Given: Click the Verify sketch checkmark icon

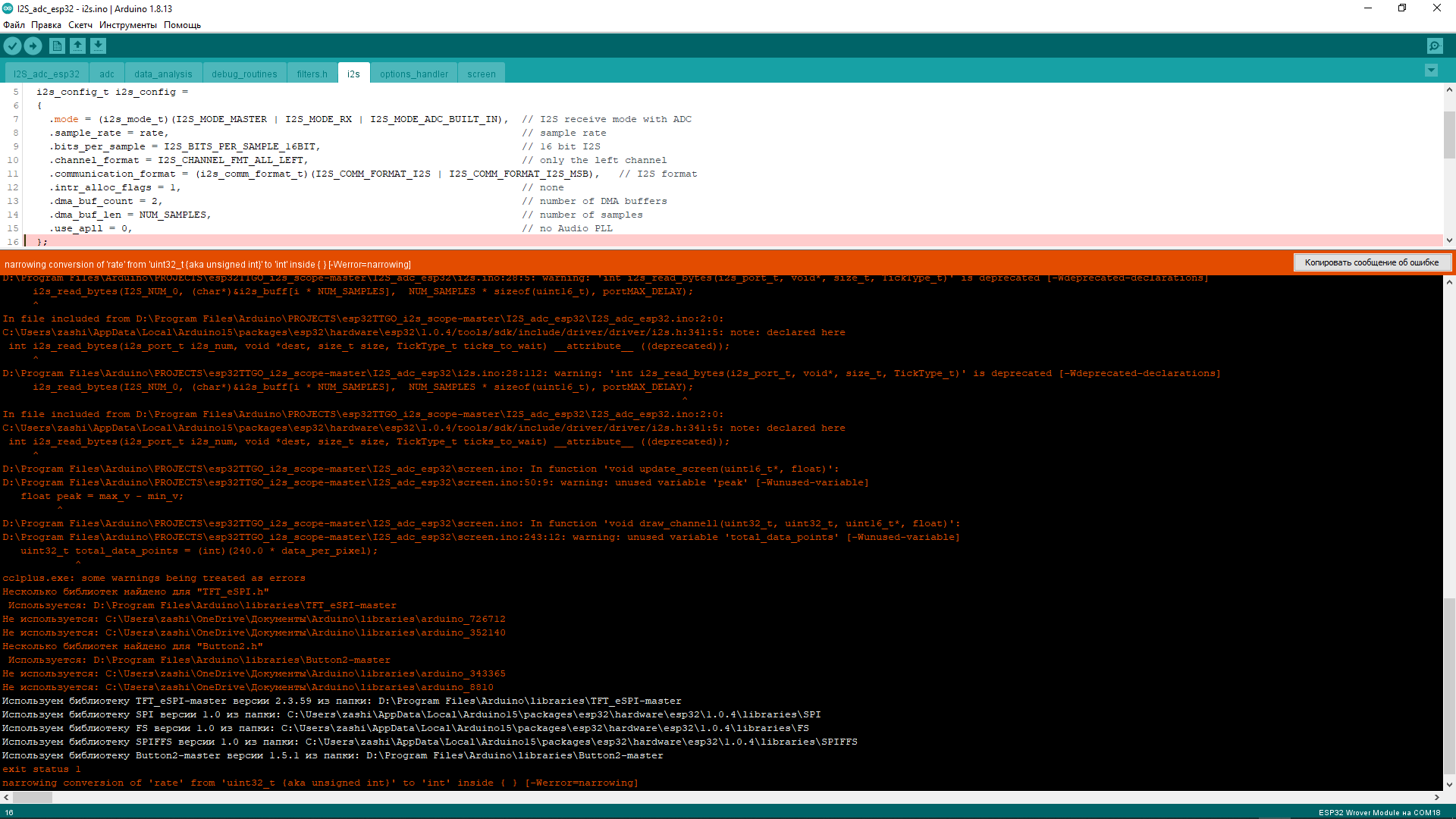Looking at the screenshot, I should pyautogui.click(x=12, y=46).
